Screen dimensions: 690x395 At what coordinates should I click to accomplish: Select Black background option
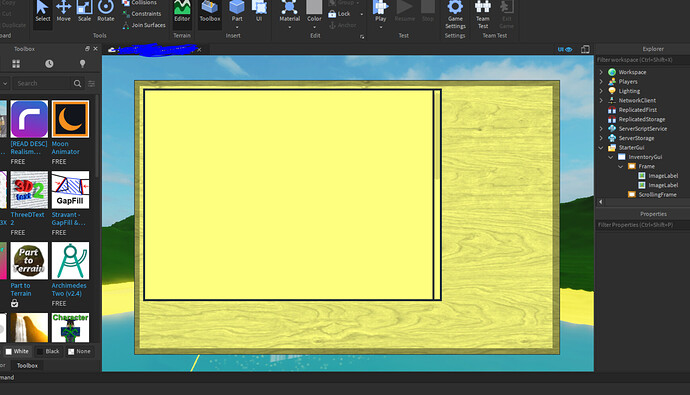click(x=48, y=351)
